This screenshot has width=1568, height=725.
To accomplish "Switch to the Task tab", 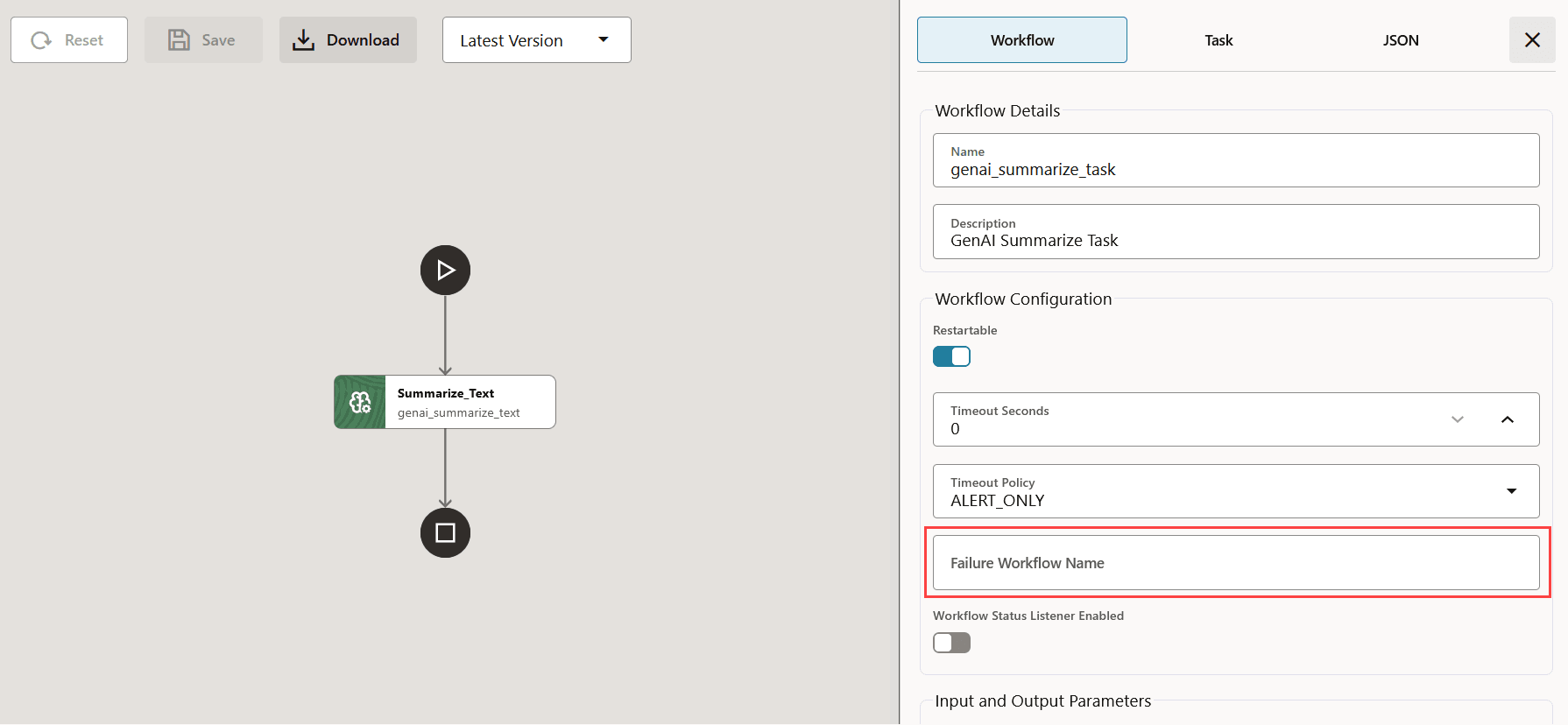I will pyautogui.click(x=1218, y=40).
